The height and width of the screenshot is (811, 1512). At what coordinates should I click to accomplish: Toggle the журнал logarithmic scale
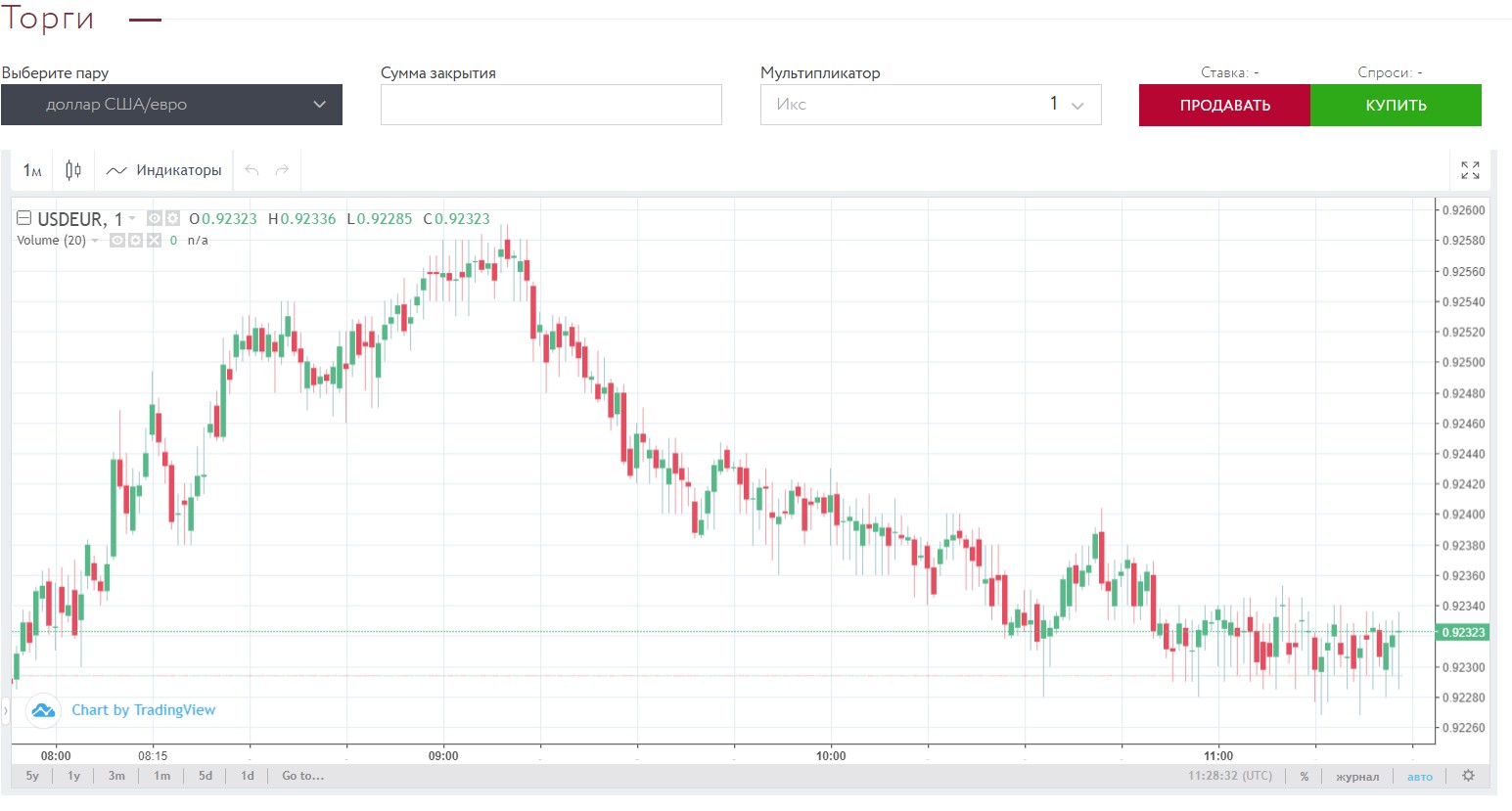click(1357, 777)
